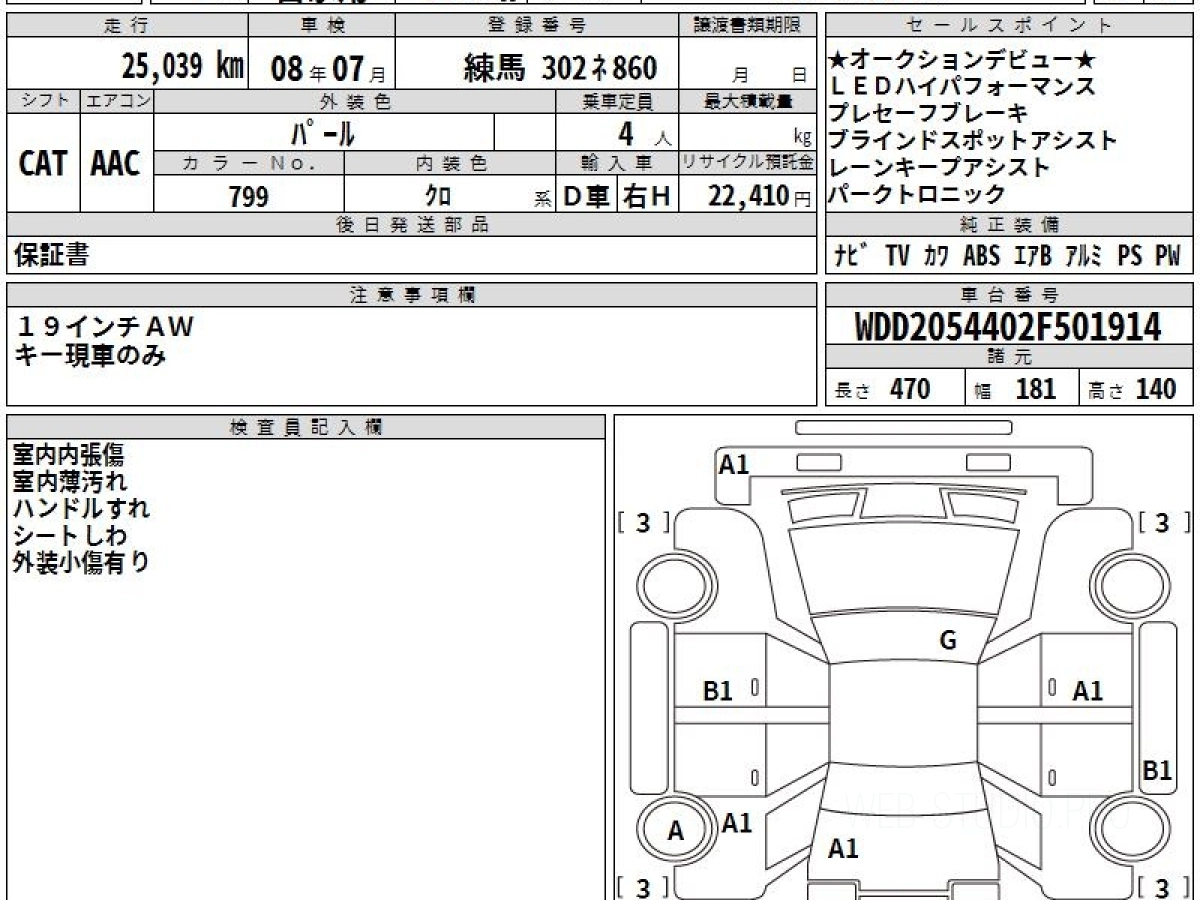Click the B1 mark on the door panel

(718, 690)
